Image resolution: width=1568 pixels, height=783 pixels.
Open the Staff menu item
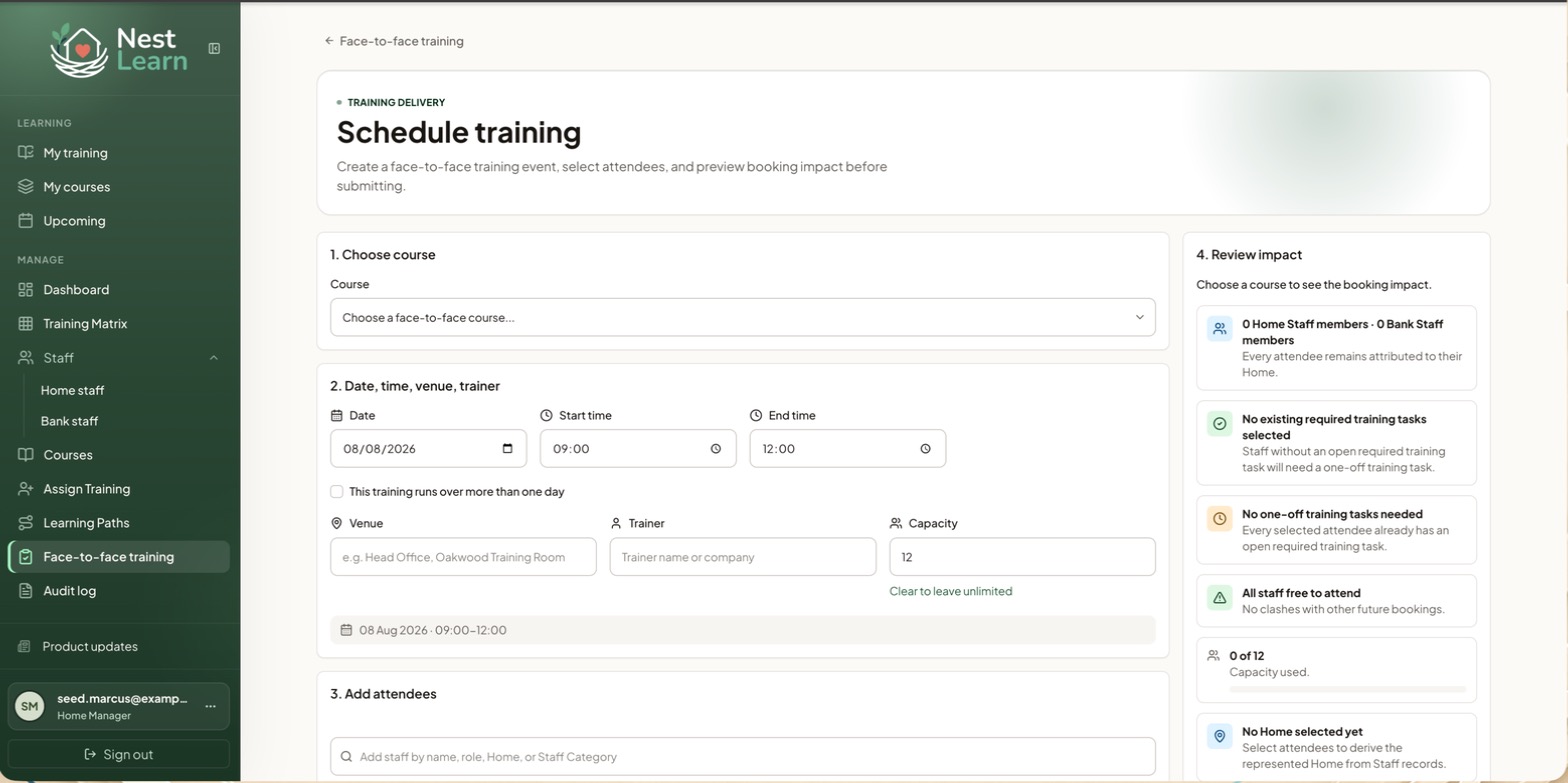click(x=119, y=358)
